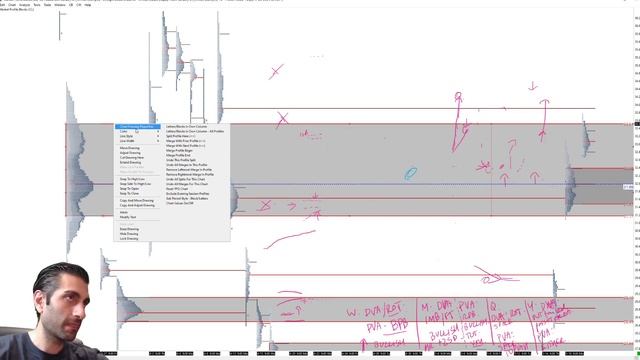The image size is (640, 360).
Task: Open the Help menu
Action: pos(88,5)
